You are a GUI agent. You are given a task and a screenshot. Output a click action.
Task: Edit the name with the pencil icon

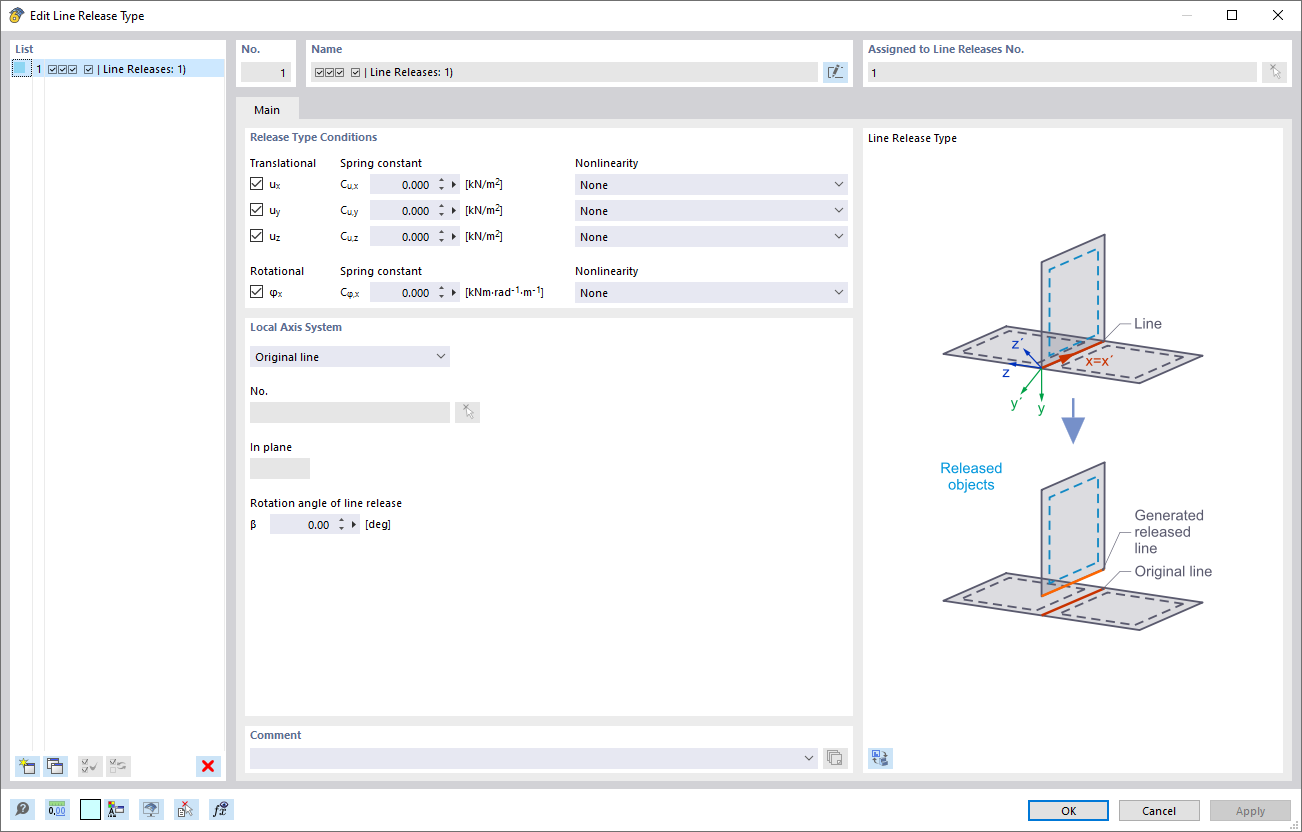pos(835,71)
